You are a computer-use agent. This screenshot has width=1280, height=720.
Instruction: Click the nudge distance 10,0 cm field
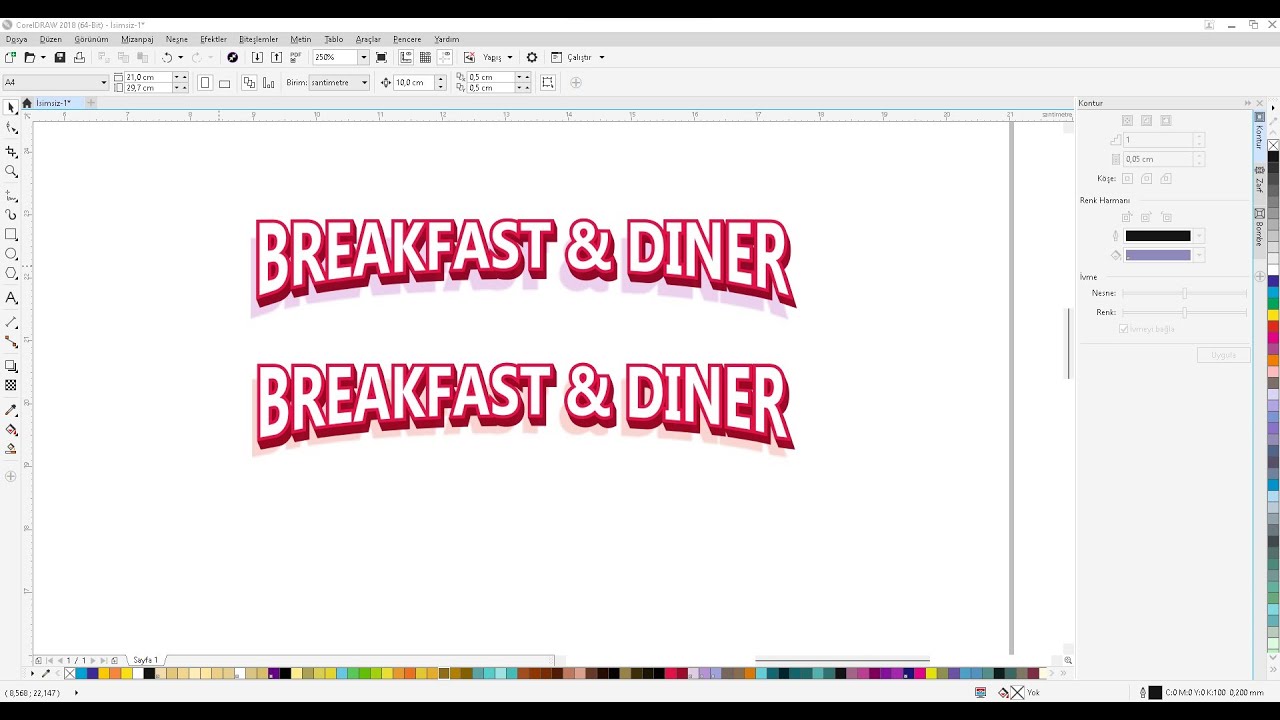tap(415, 82)
